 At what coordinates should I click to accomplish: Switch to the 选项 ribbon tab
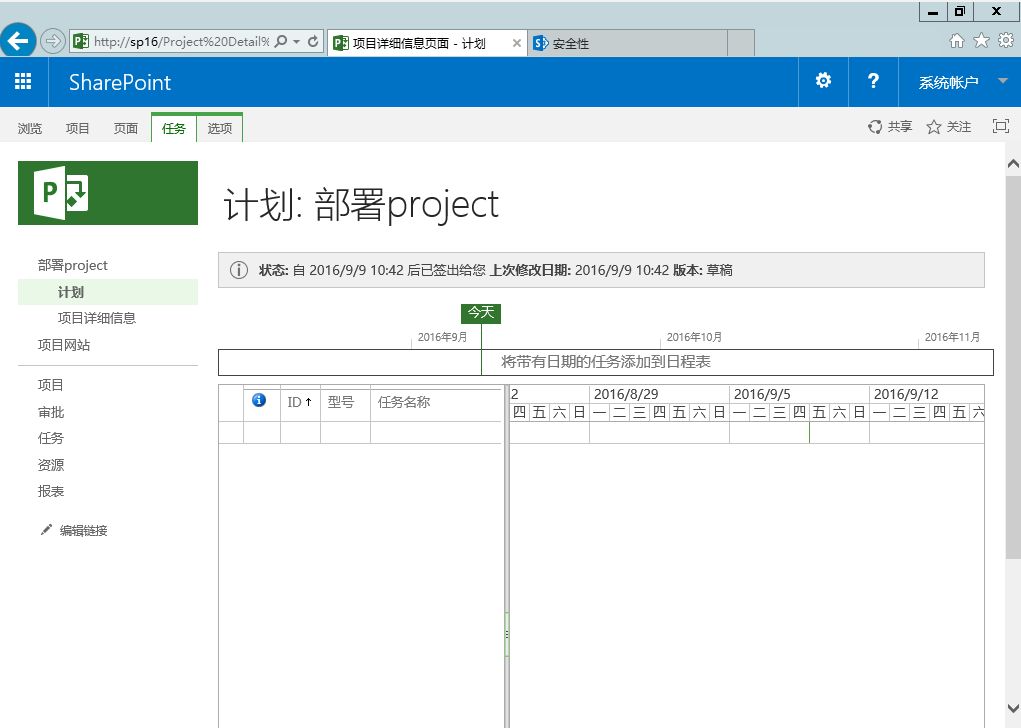[x=219, y=128]
